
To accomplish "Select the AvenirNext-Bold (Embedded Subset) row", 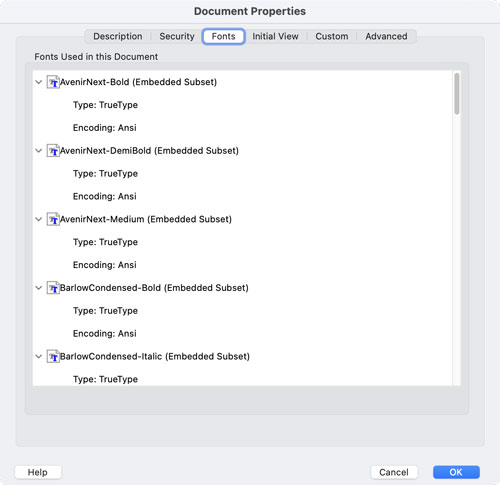I will [x=243, y=82].
